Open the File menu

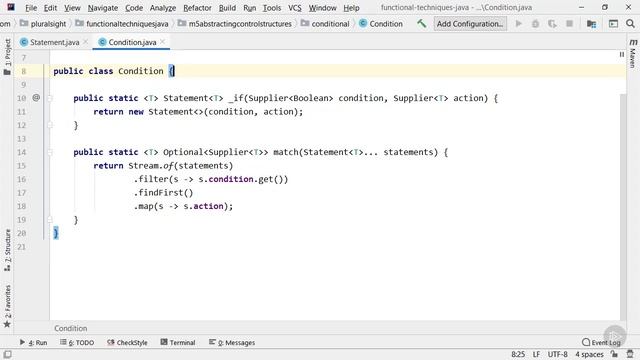tap(31, 8)
